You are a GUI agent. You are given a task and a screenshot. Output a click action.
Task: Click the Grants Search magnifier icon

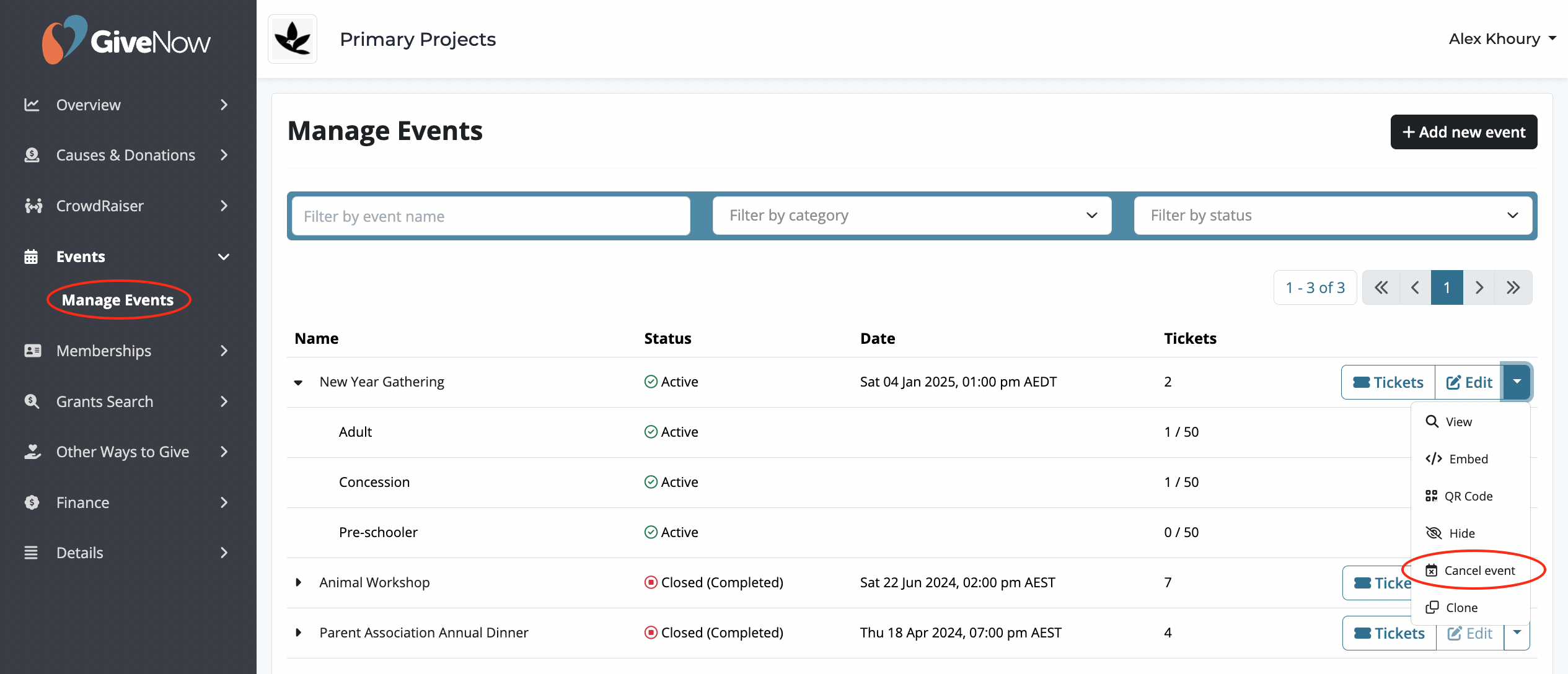[32, 401]
